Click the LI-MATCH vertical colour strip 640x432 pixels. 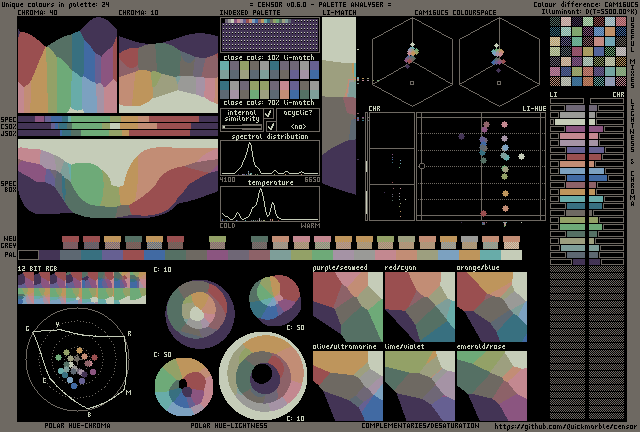[x=339, y=105]
